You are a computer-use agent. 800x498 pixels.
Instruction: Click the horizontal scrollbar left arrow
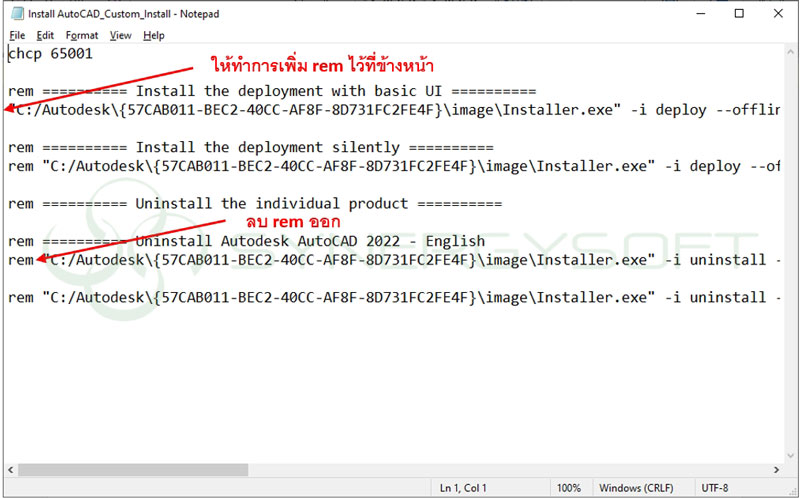(11, 469)
